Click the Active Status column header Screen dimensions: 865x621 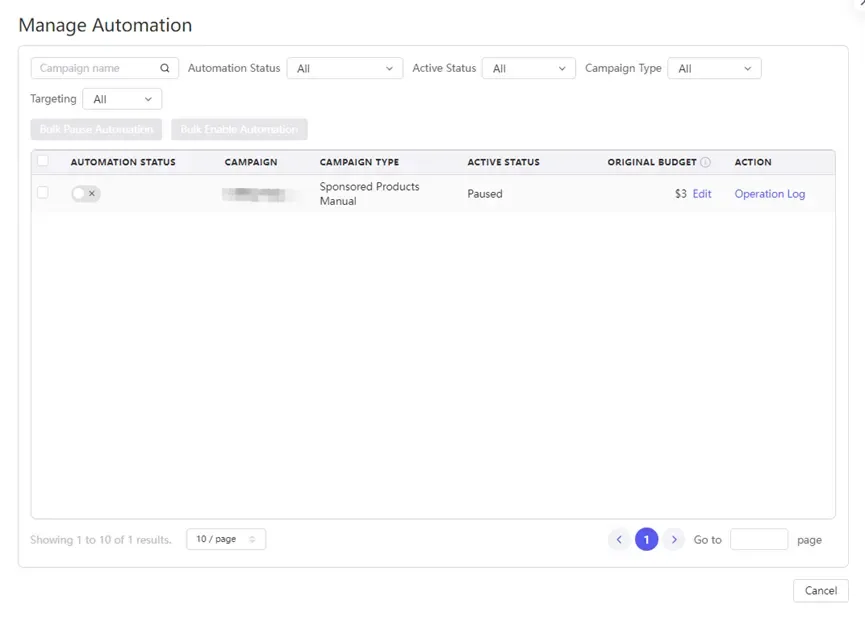coord(504,162)
